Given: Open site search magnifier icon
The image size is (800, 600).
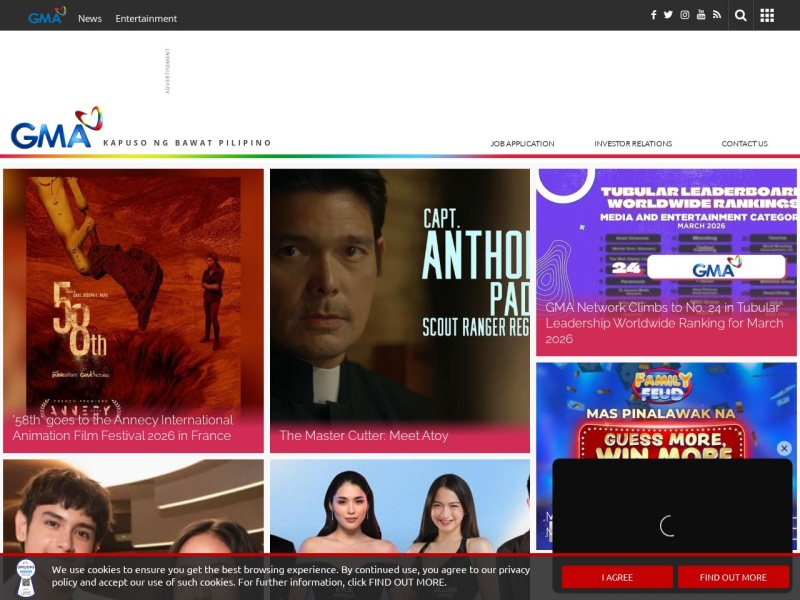Looking at the screenshot, I should tap(740, 15).
